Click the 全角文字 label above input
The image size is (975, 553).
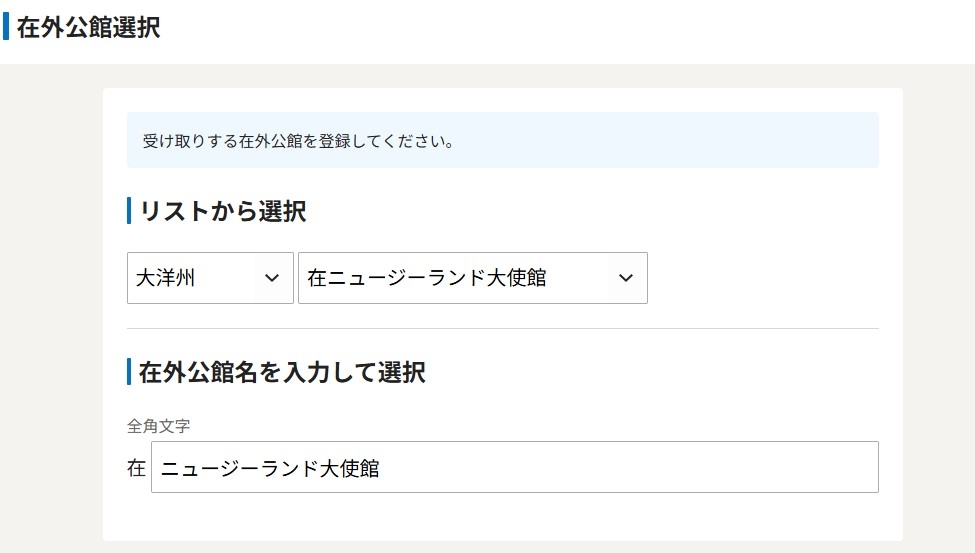pyautogui.click(x=159, y=426)
